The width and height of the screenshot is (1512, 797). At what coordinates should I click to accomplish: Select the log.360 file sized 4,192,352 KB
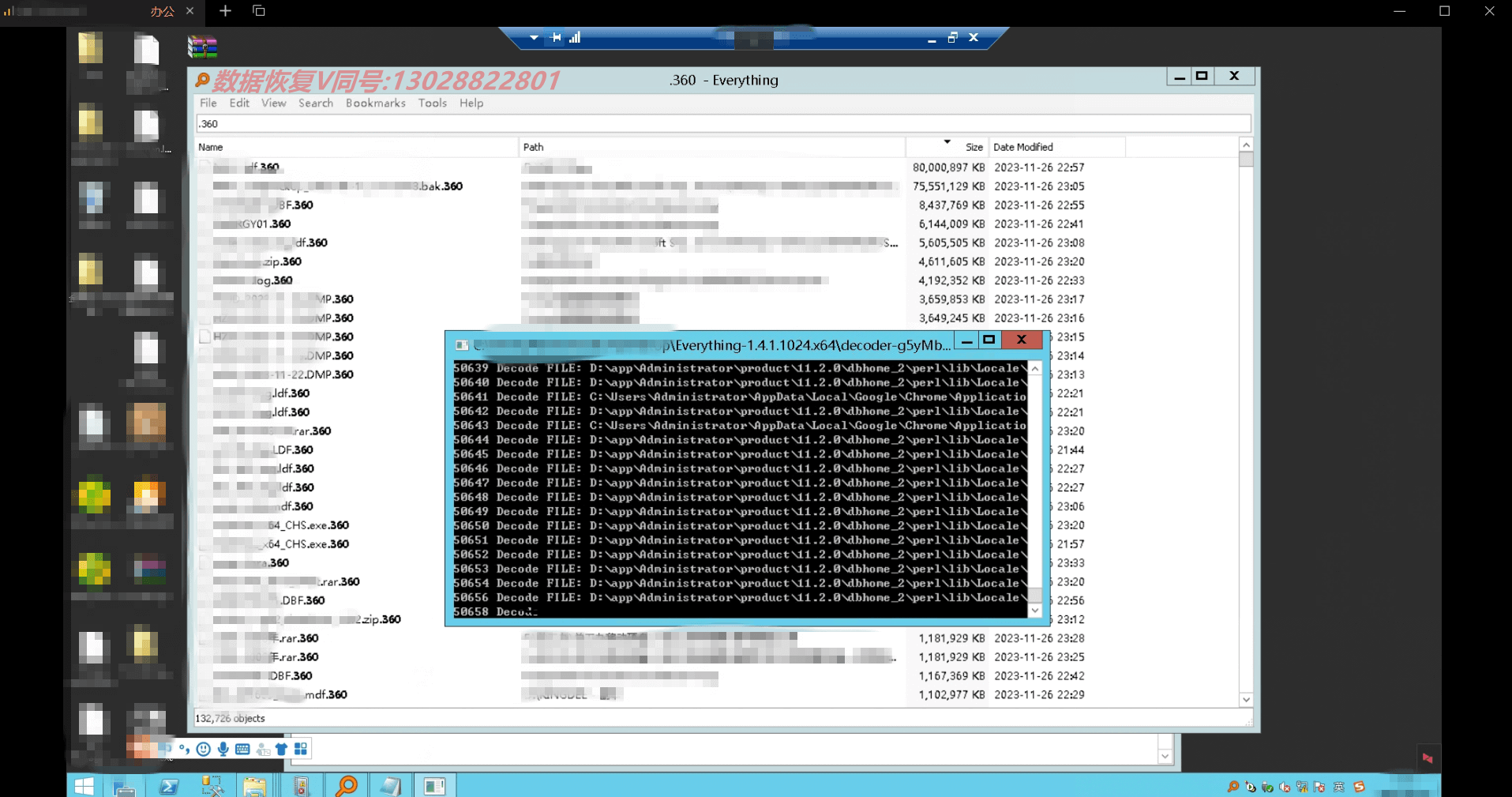pyautogui.click(x=716, y=280)
